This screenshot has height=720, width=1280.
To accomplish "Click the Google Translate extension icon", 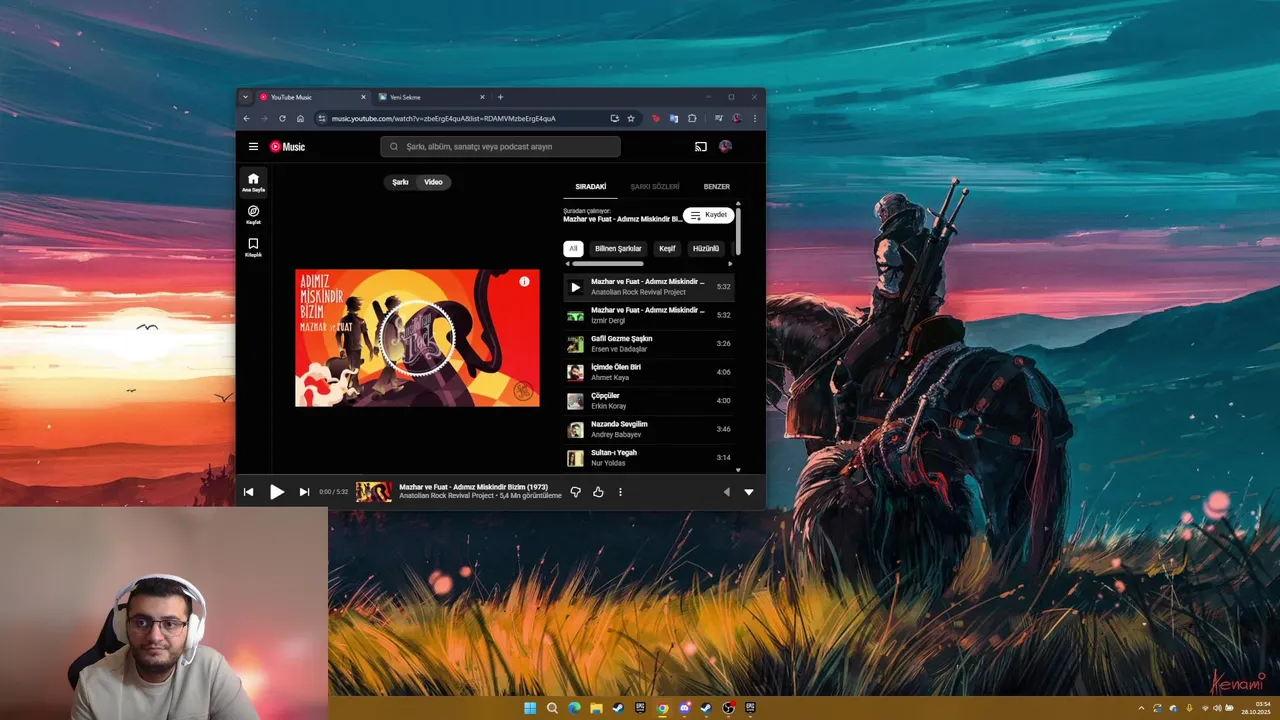I will tap(674, 118).
